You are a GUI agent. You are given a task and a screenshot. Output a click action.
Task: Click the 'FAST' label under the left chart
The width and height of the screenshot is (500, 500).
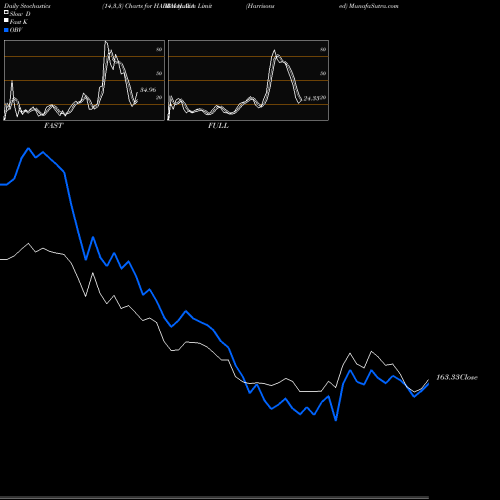(x=53, y=126)
